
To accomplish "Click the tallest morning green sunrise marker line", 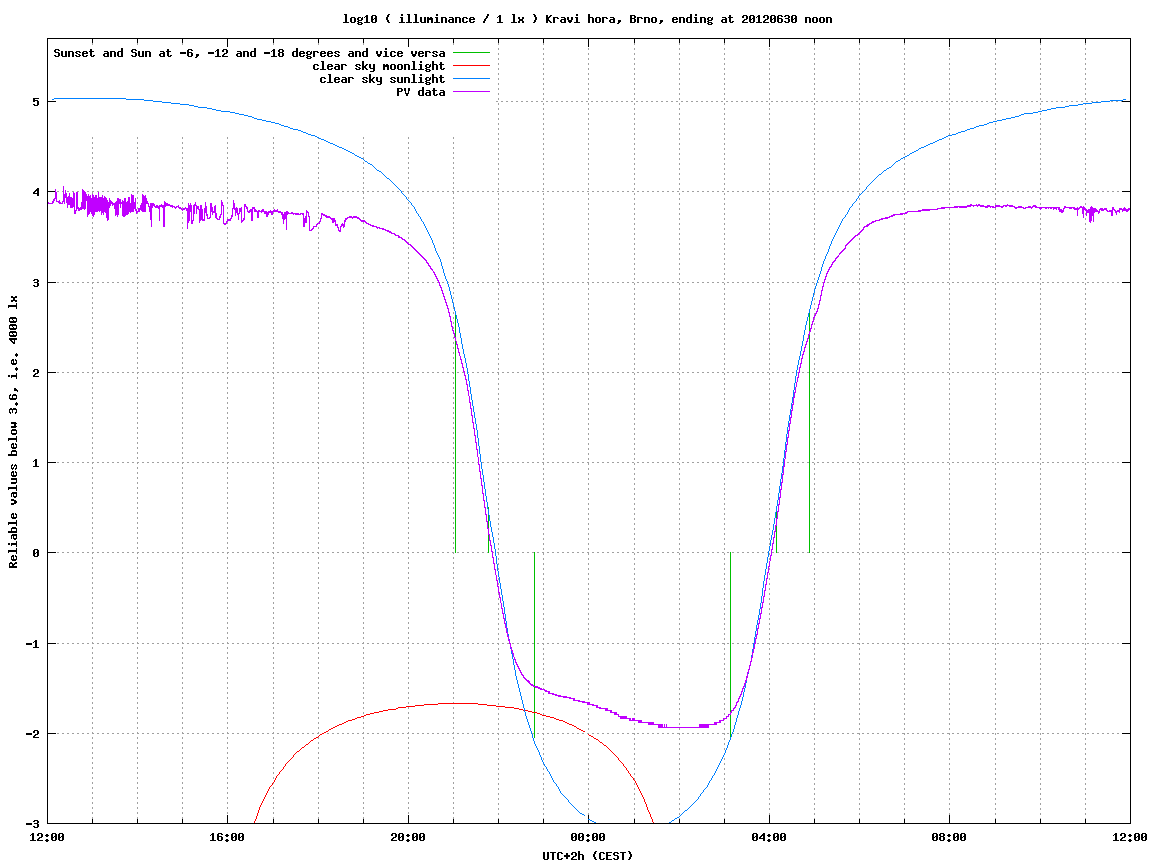I will coord(810,433).
